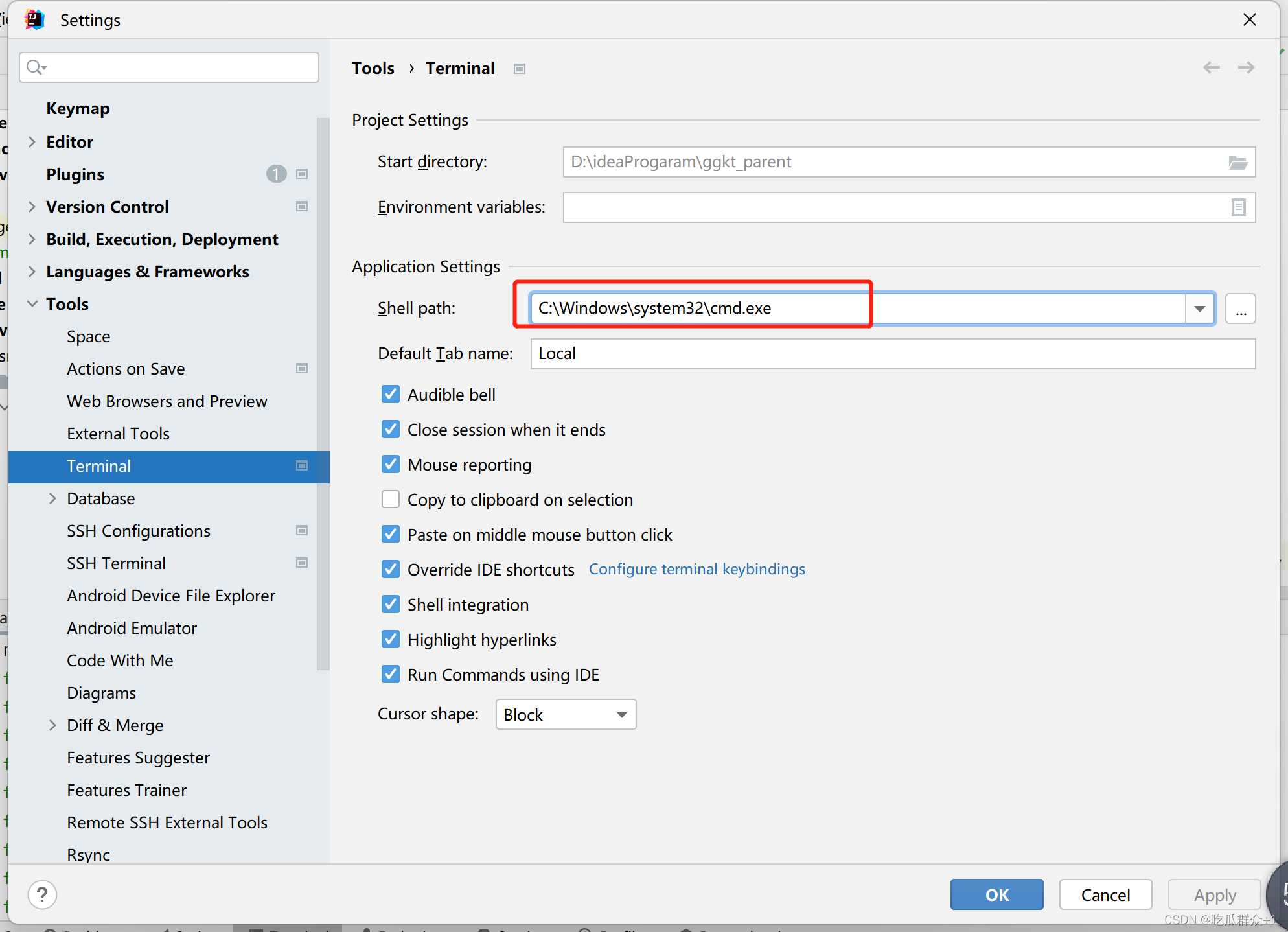Viewport: 1288px width, 932px height.
Task: Expand the Version Control tree node
Action: (32, 207)
